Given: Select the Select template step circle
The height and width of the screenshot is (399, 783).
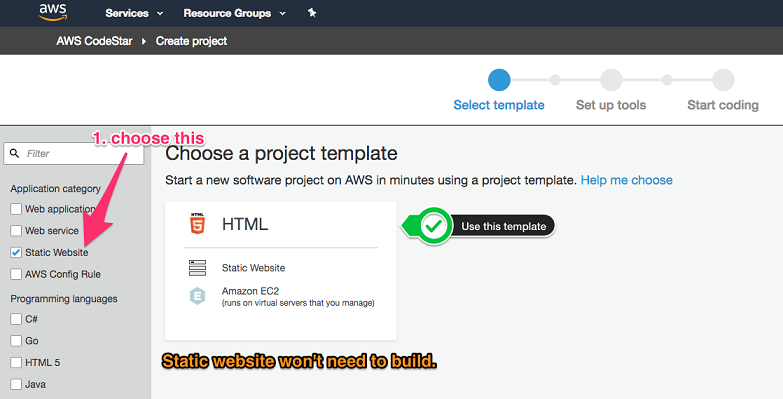Looking at the screenshot, I should pyautogui.click(x=499, y=80).
